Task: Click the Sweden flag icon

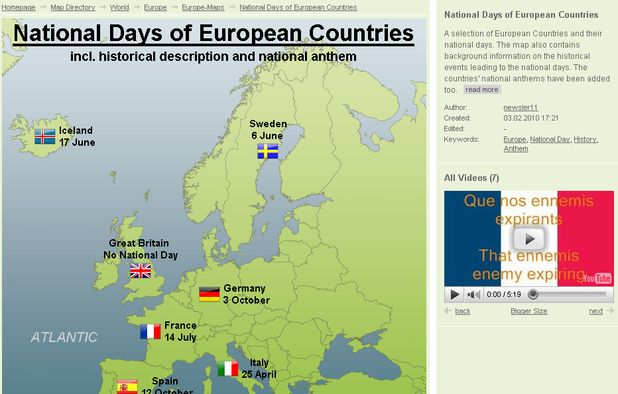Action: click(268, 151)
